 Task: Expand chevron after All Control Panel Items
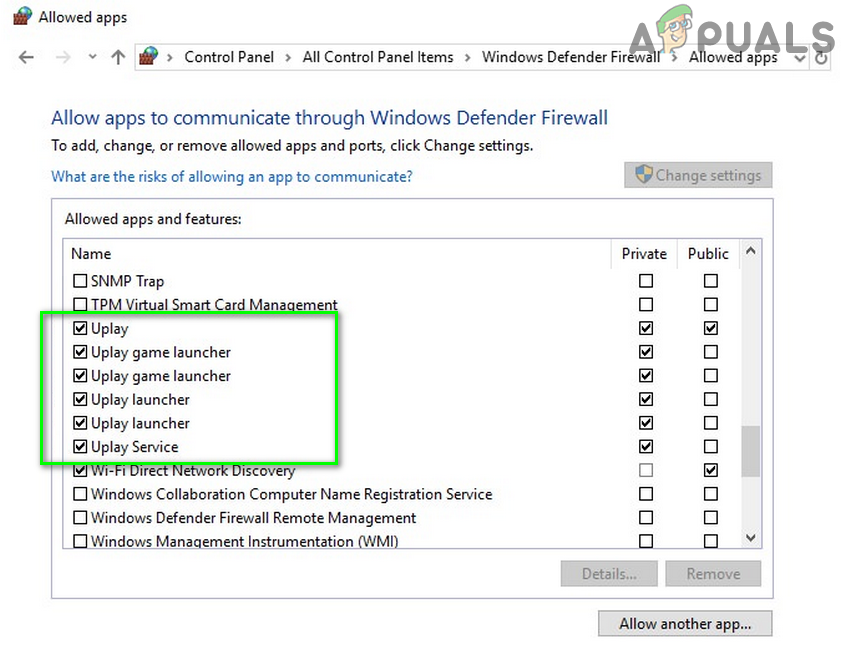coord(468,57)
